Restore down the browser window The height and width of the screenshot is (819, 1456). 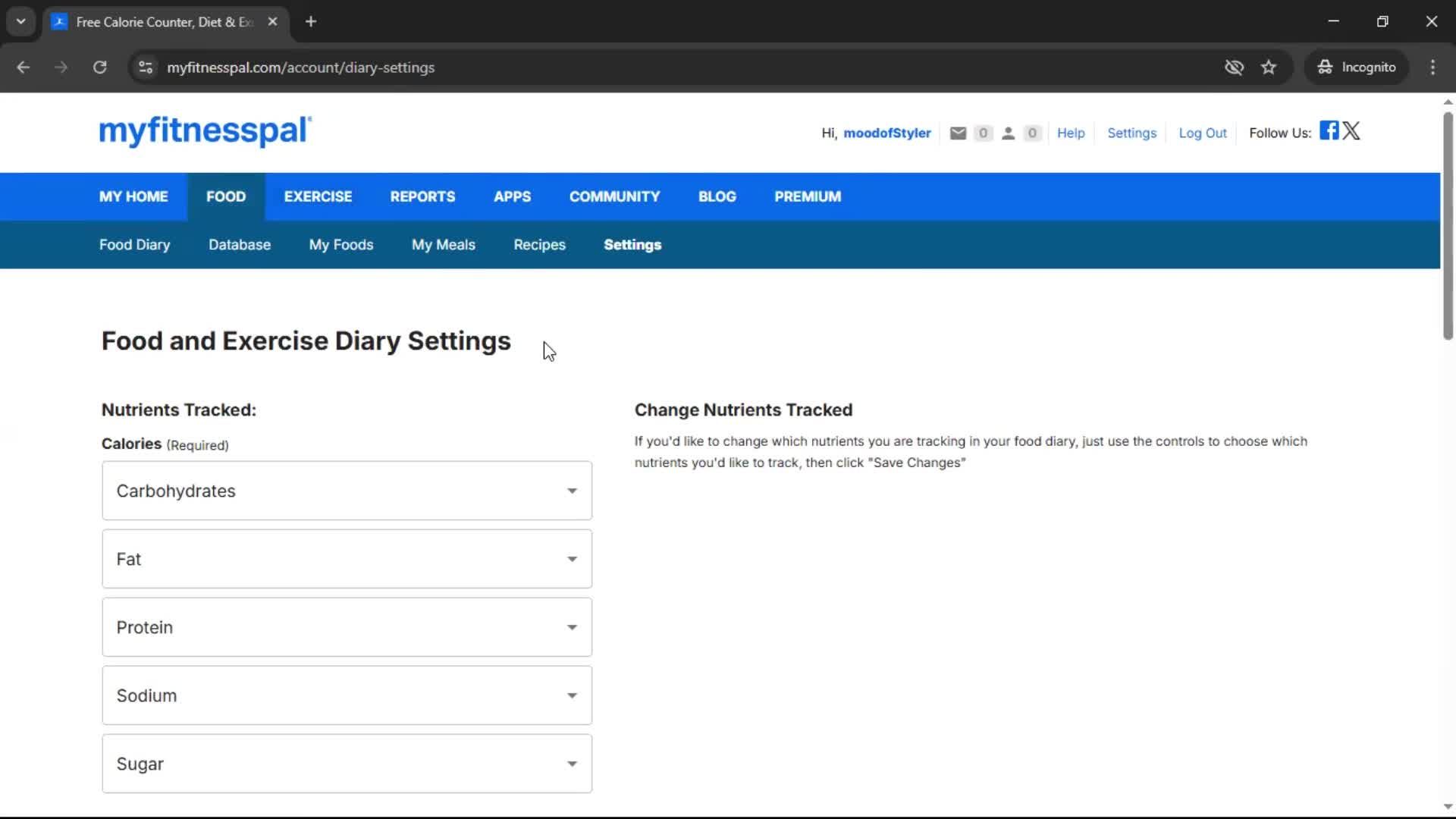click(x=1382, y=22)
